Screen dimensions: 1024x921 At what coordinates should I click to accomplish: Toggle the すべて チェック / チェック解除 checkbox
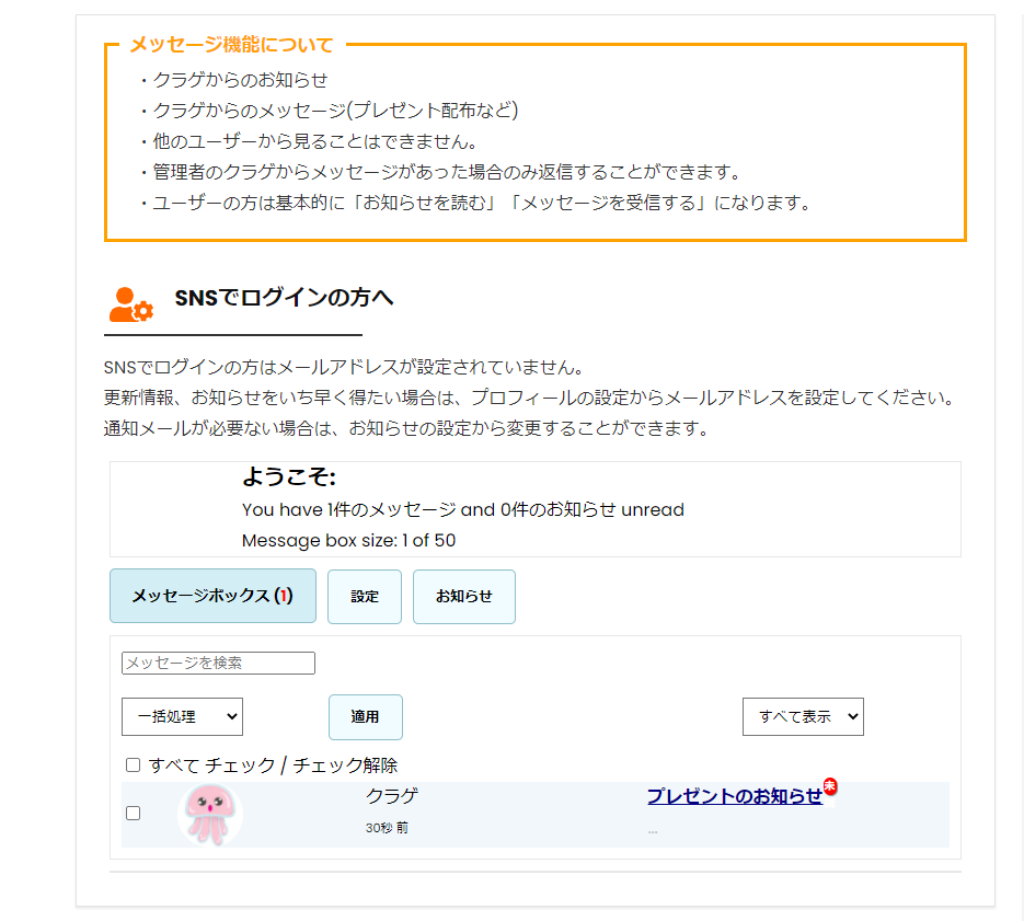click(133, 765)
